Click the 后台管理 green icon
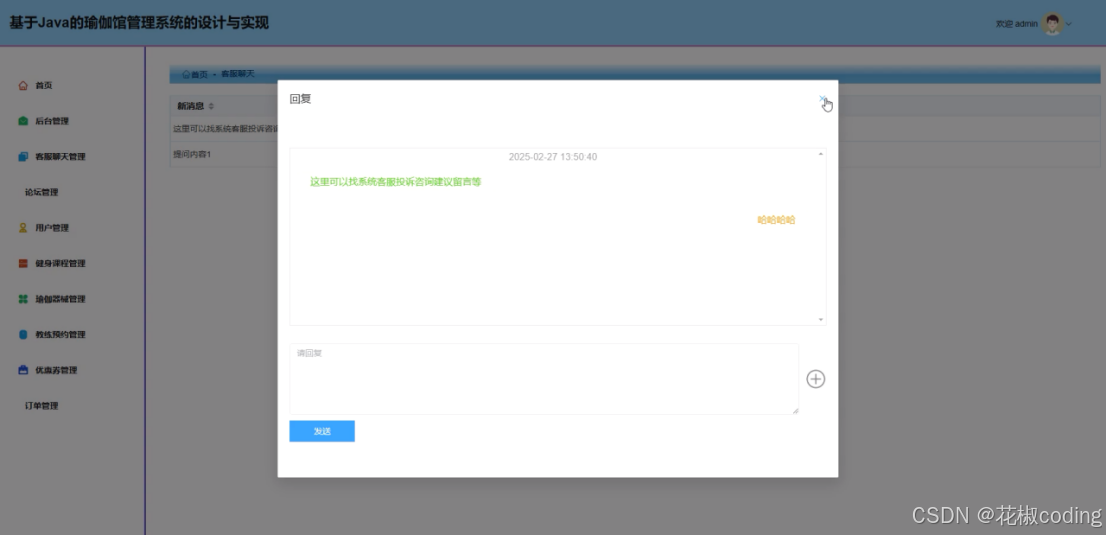 23,121
